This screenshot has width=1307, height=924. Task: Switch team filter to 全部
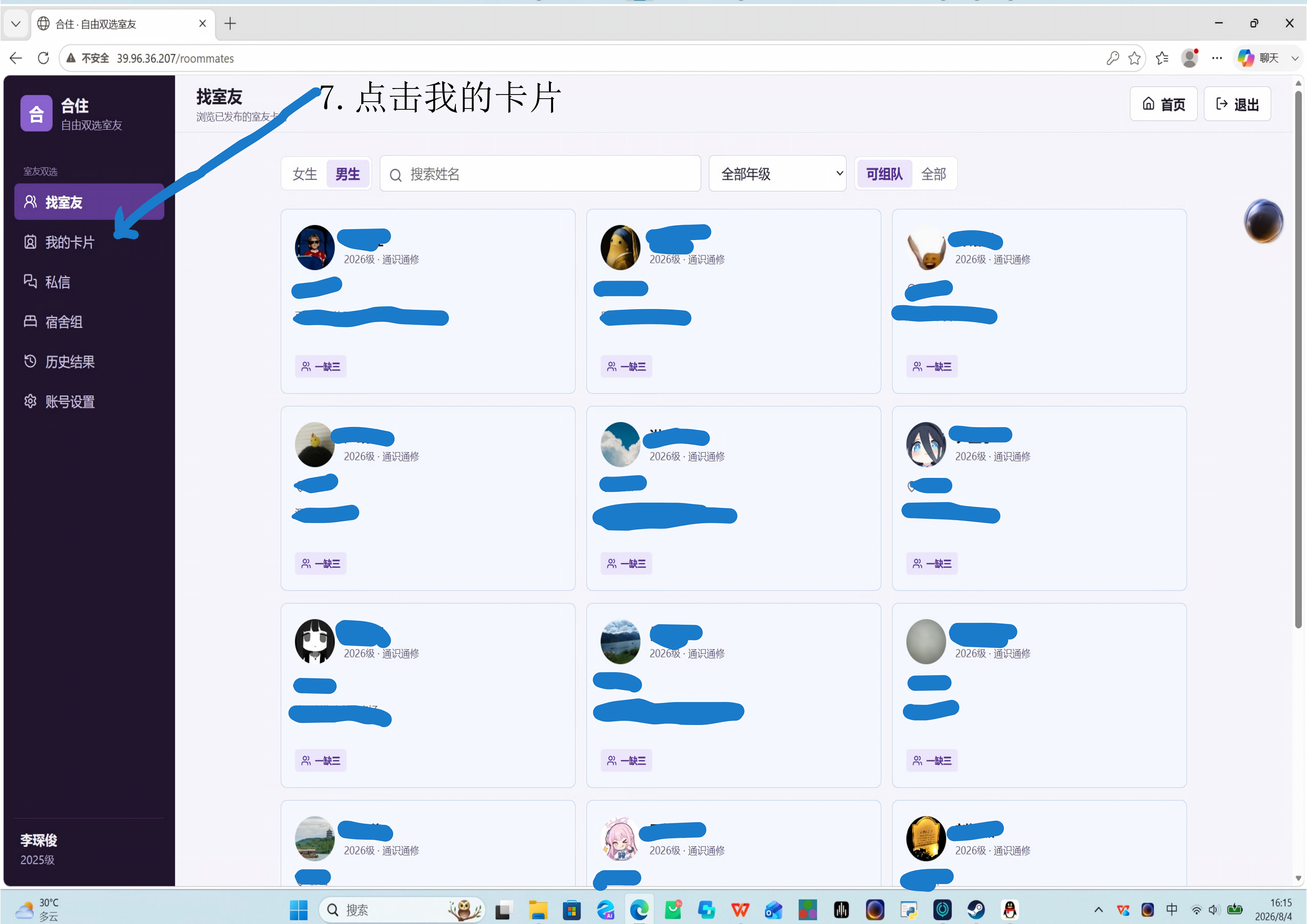933,174
